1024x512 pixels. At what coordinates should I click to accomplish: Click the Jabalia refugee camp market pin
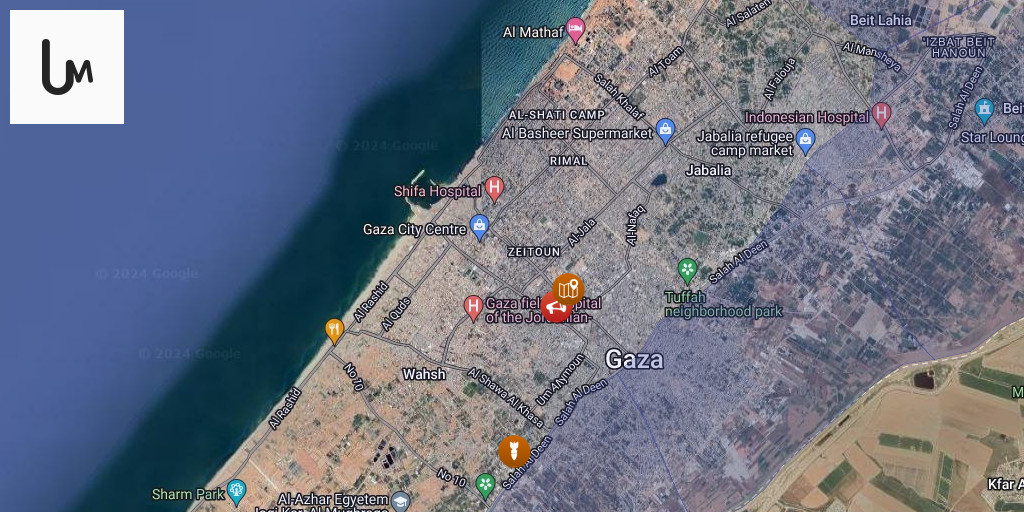pyautogui.click(x=806, y=142)
